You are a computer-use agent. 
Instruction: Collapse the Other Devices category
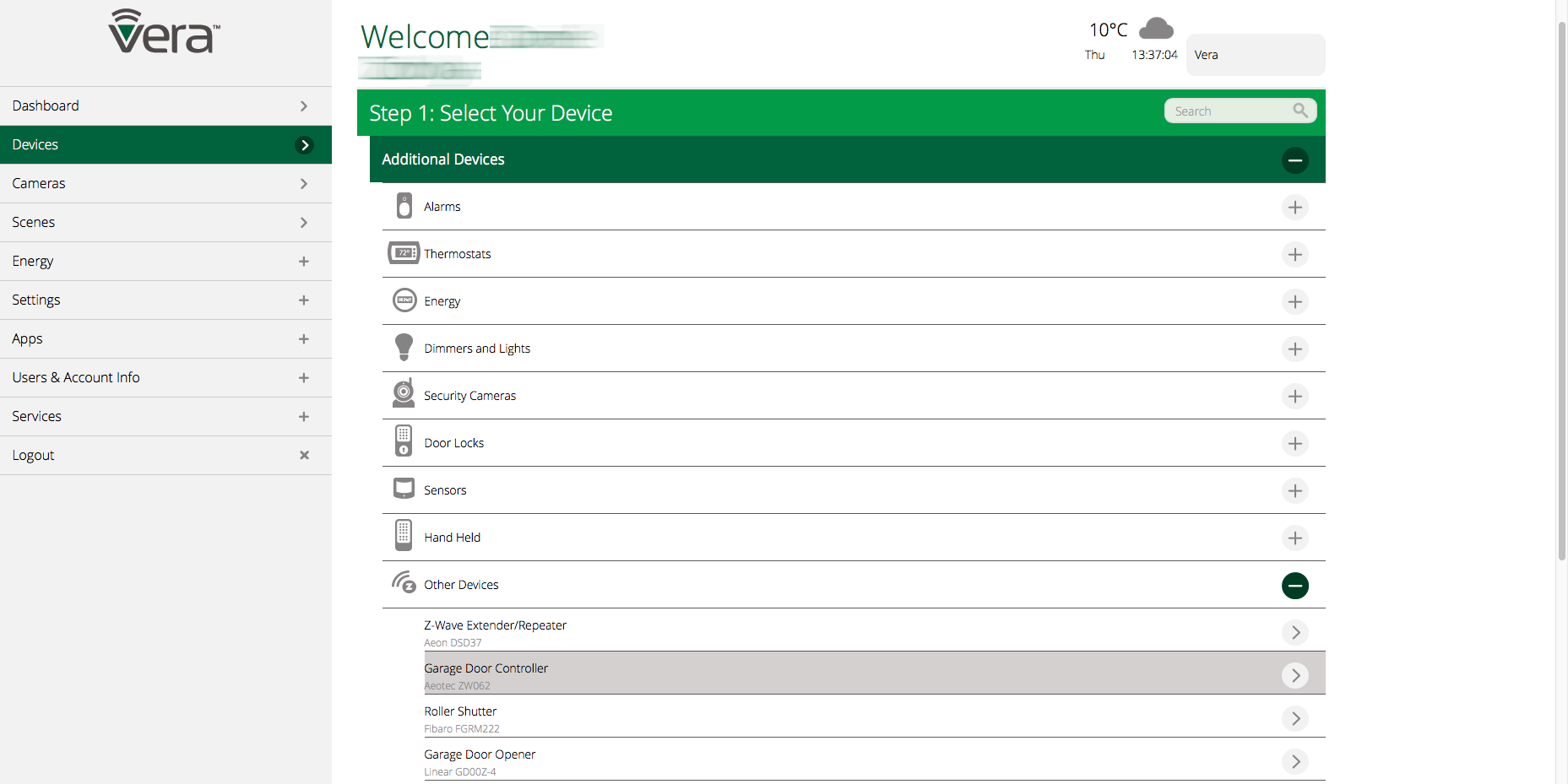click(1294, 586)
